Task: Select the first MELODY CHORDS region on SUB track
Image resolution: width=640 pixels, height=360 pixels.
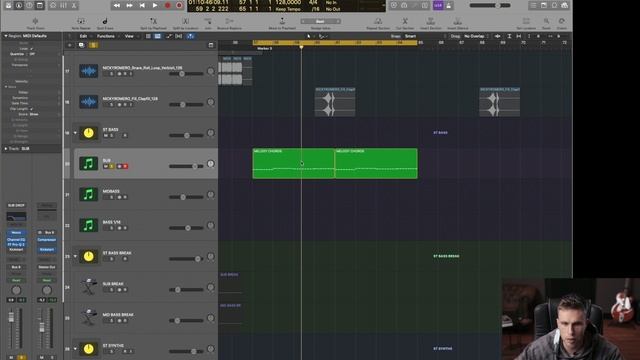Action: click(293, 163)
